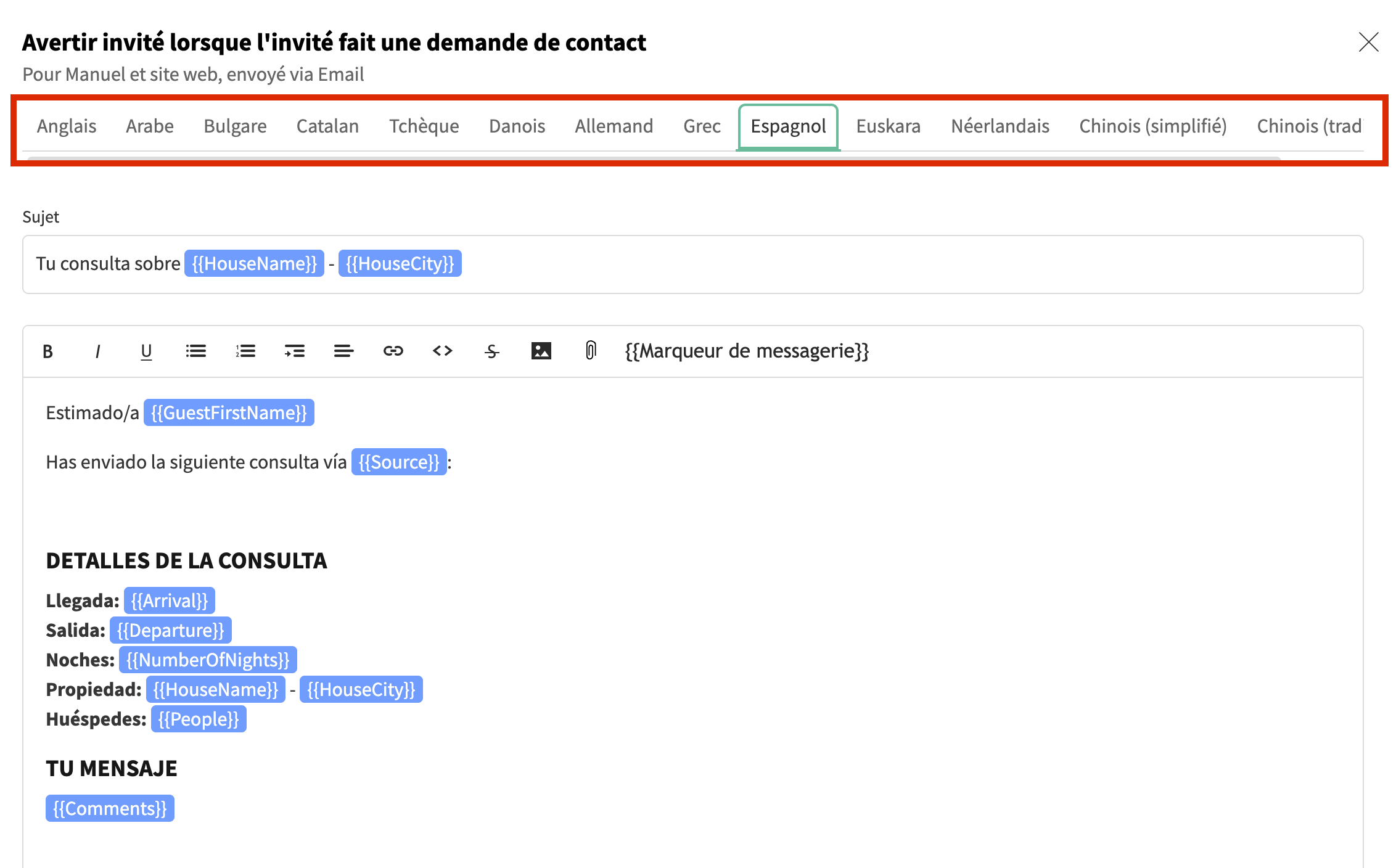Increase text indent

coord(295,351)
